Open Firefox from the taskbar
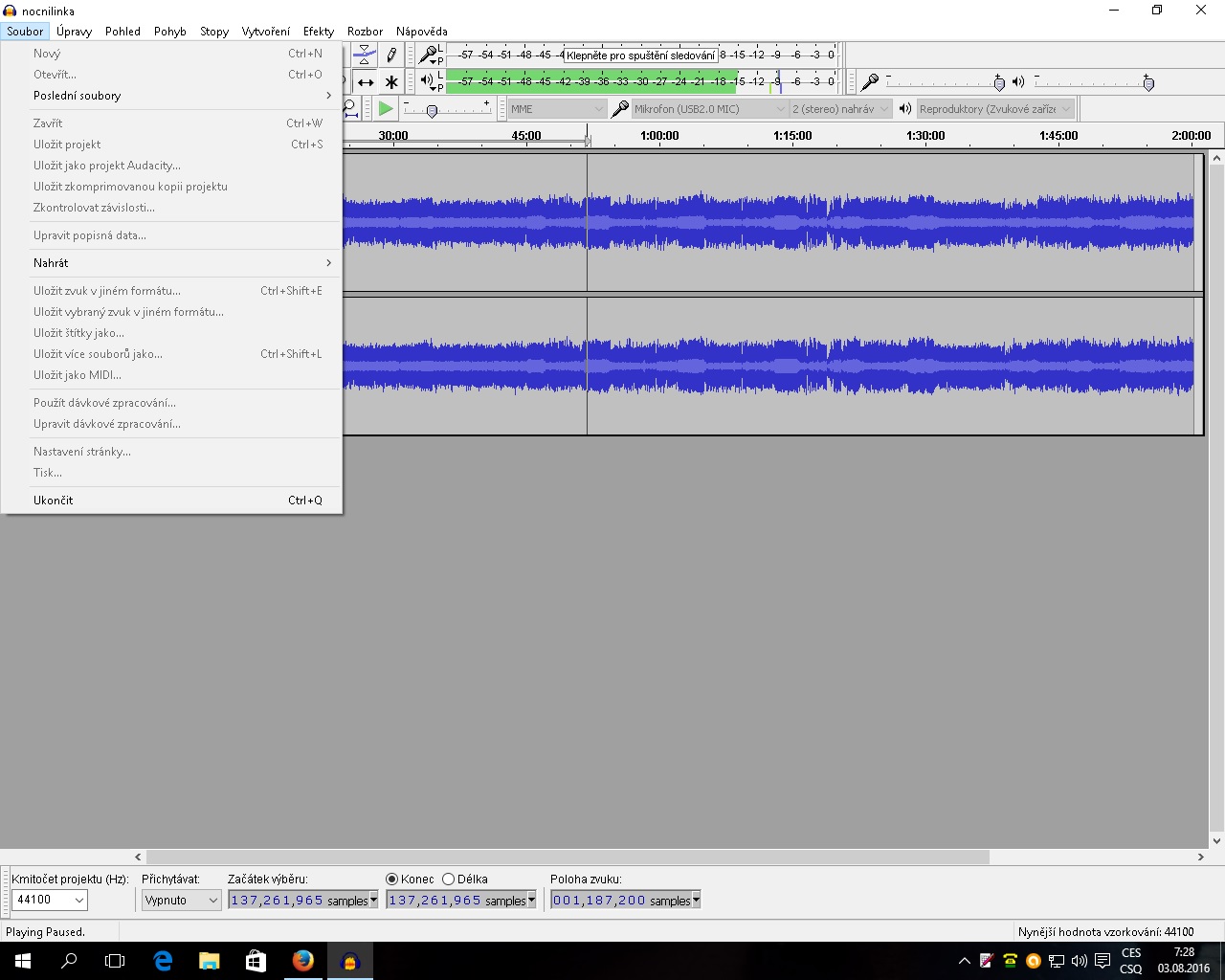Viewport: 1225px width, 980px height. point(302,961)
